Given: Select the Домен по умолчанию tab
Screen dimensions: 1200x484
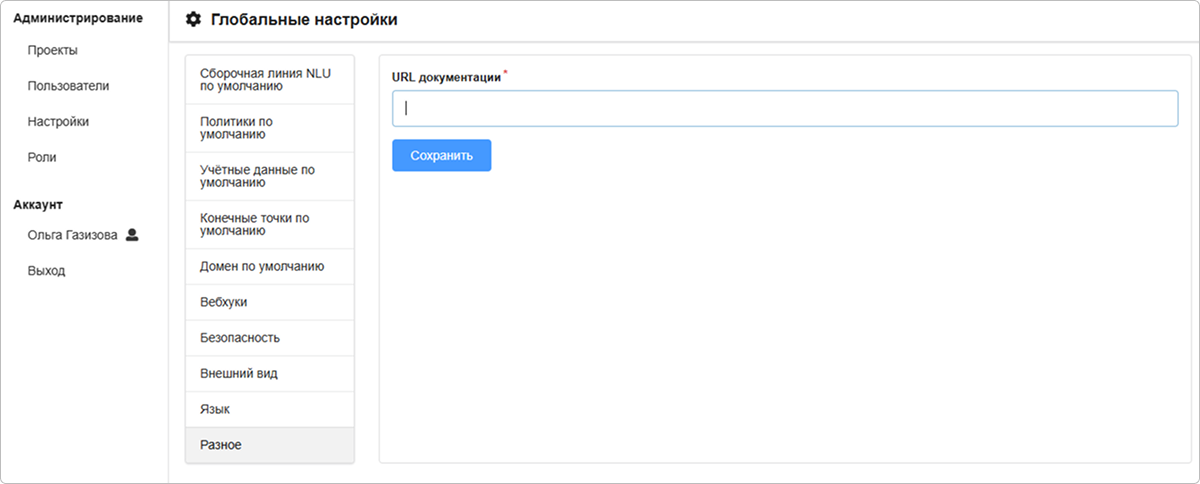Looking at the screenshot, I should 269,267.
